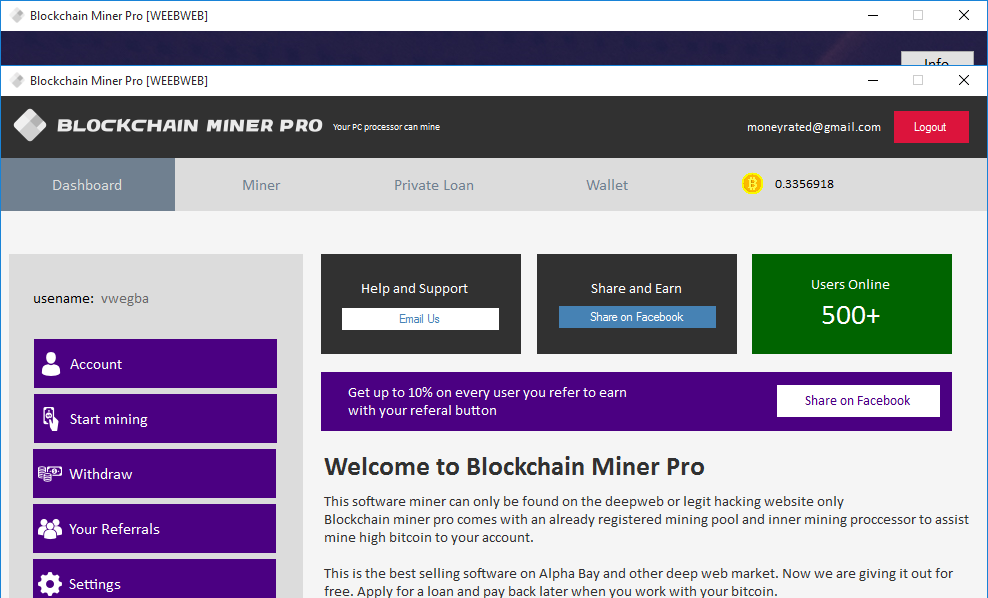Open Settings using the gear icon
The height and width of the screenshot is (598, 988).
coord(51,583)
